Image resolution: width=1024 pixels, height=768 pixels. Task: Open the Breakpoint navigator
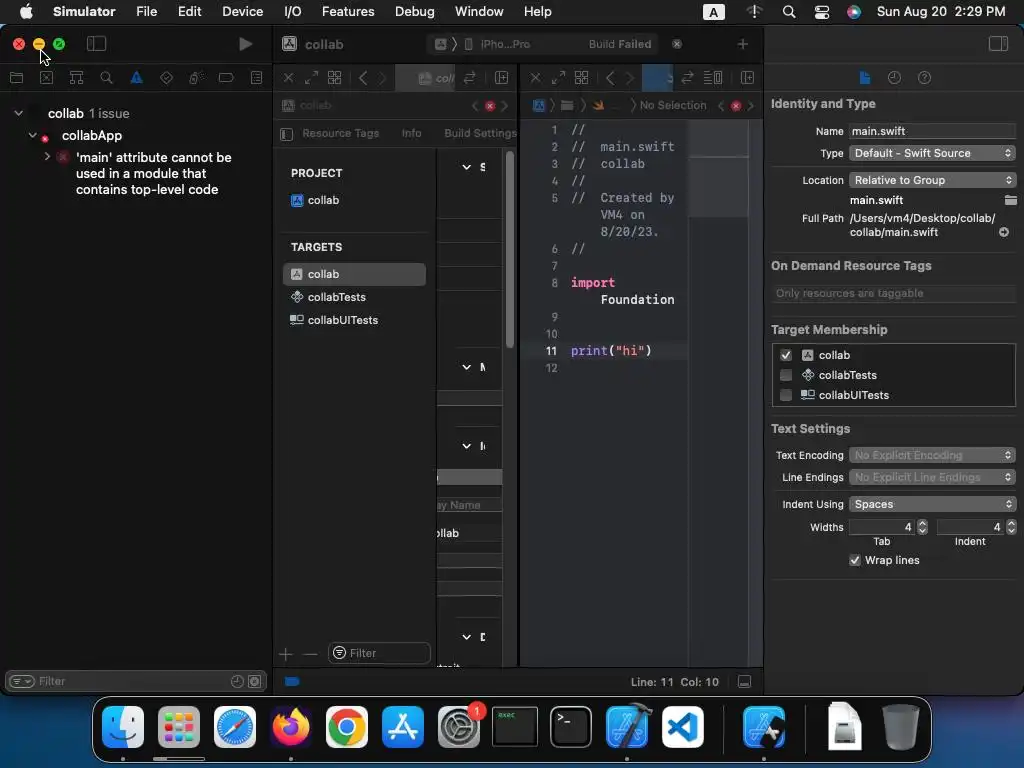pos(226,78)
